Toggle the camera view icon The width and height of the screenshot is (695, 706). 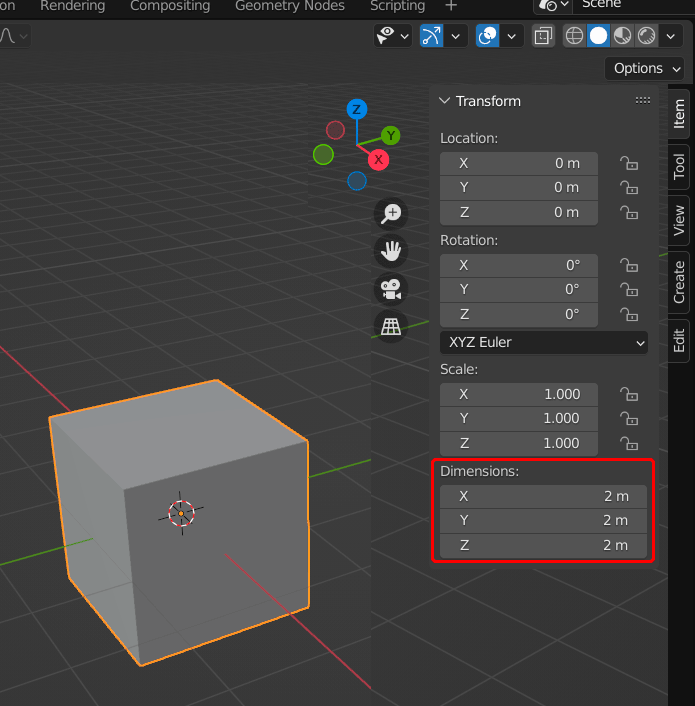click(x=391, y=288)
